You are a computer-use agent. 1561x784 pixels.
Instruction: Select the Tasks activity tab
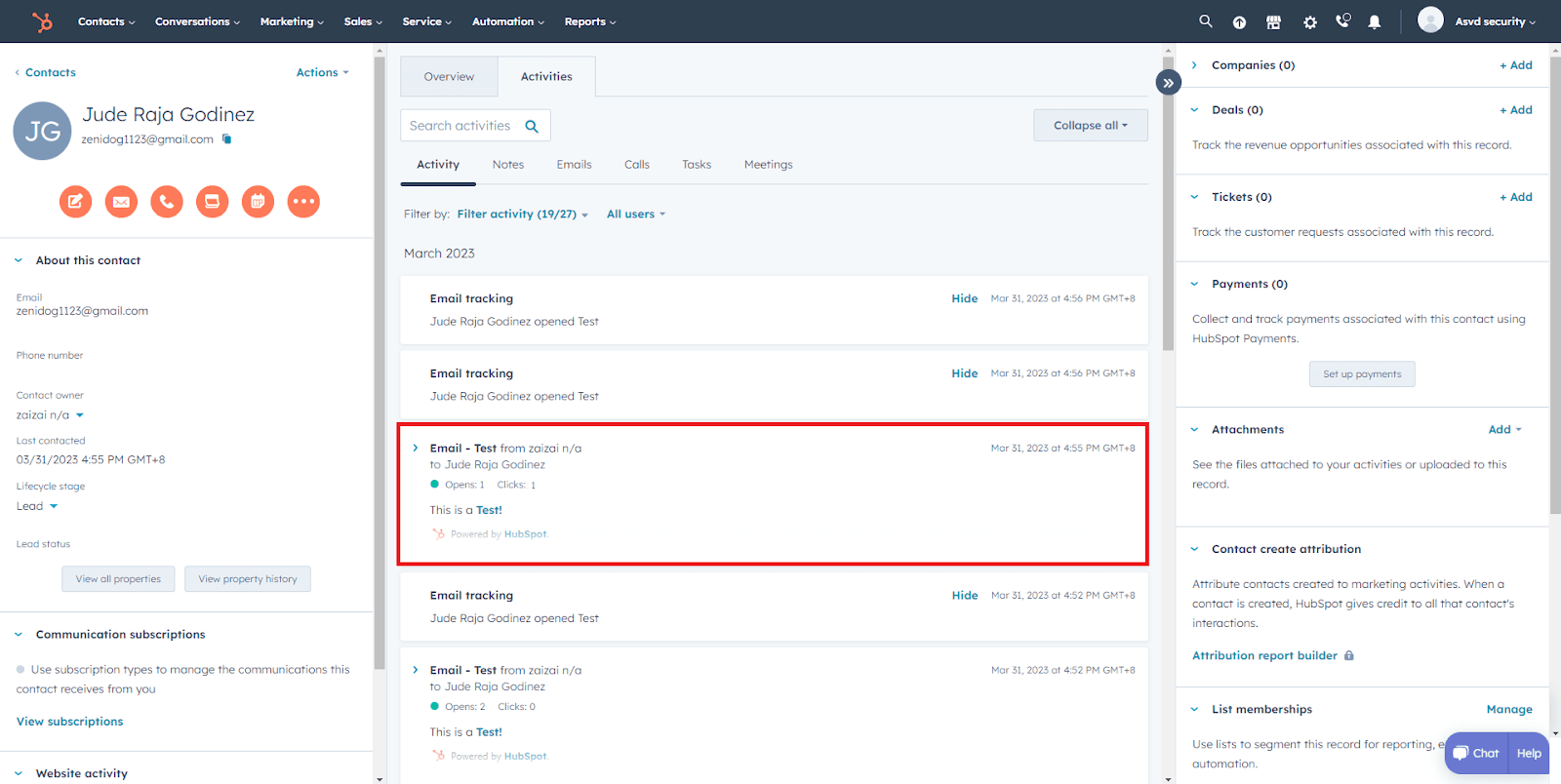[x=697, y=165]
